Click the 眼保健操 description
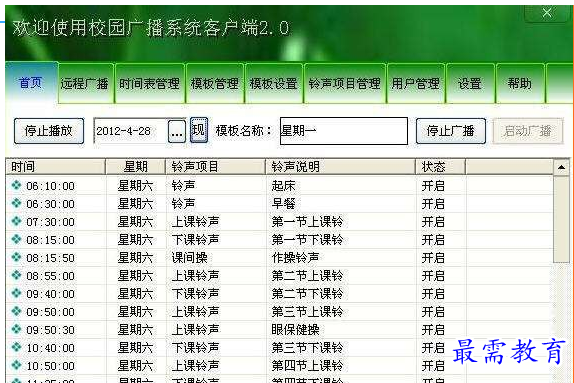574x383 pixels. (x=295, y=330)
